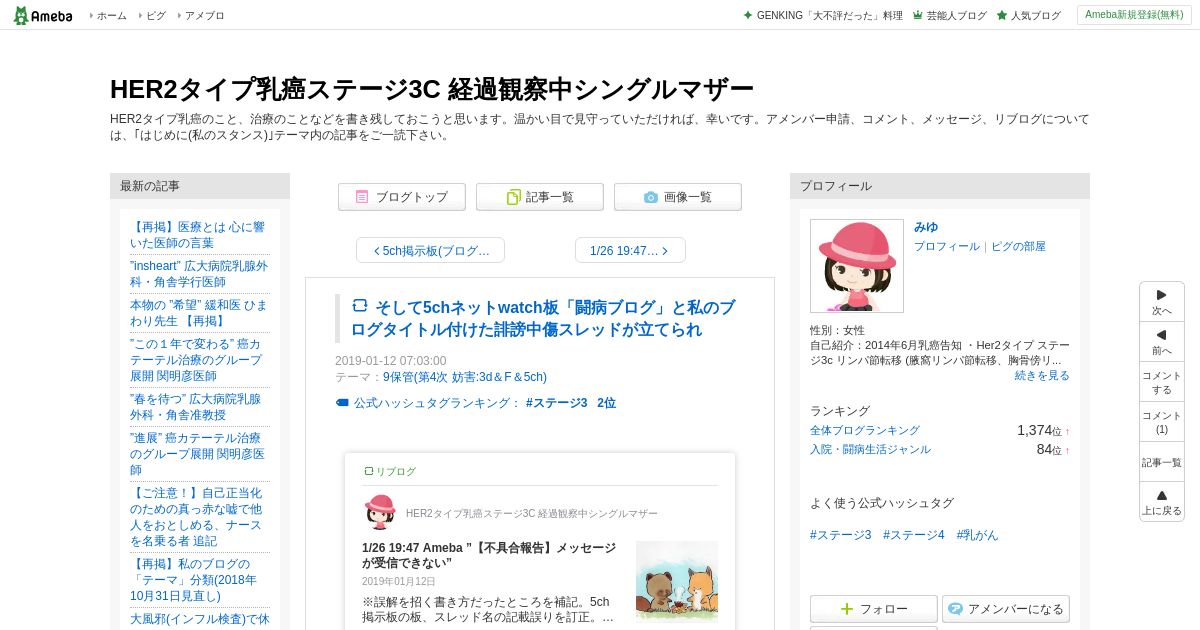
Task: Open reblogged post 1/26 19:47 Ameba 不具合報告
Action: click(x=489, y=555)
